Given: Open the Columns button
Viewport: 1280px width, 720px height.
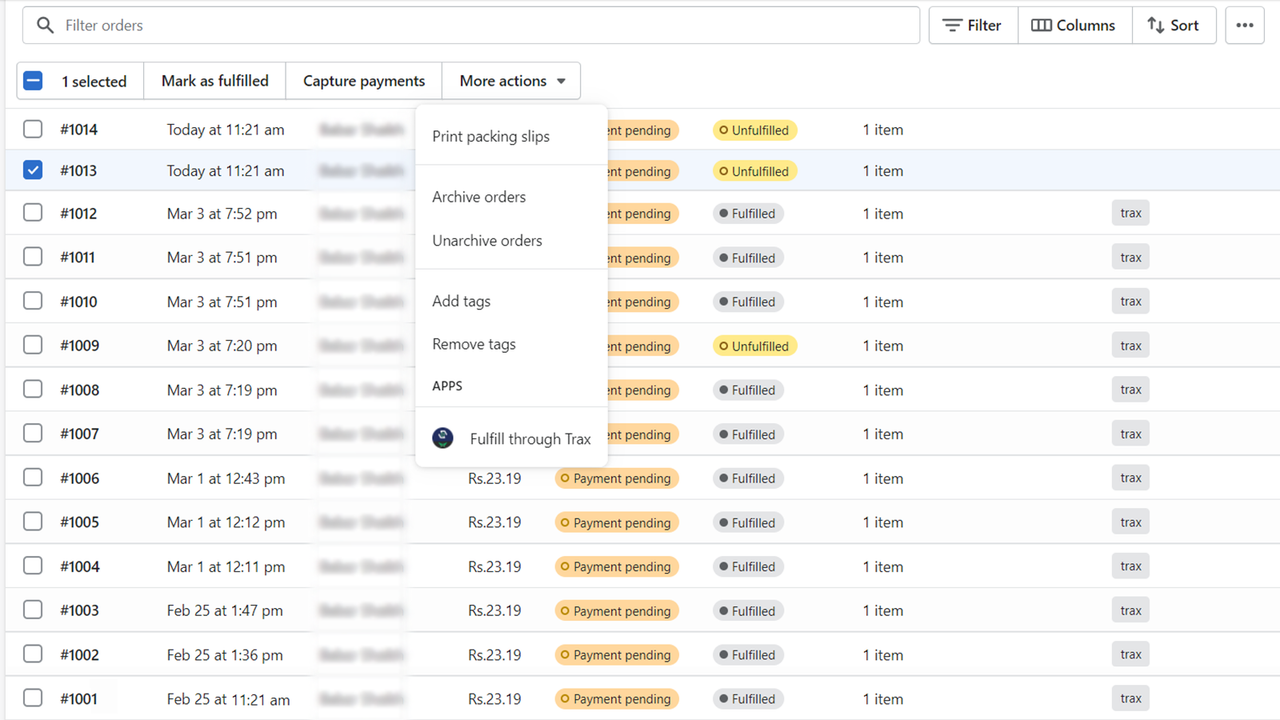Looking at the screenshot, I should tap(1074, 25).
